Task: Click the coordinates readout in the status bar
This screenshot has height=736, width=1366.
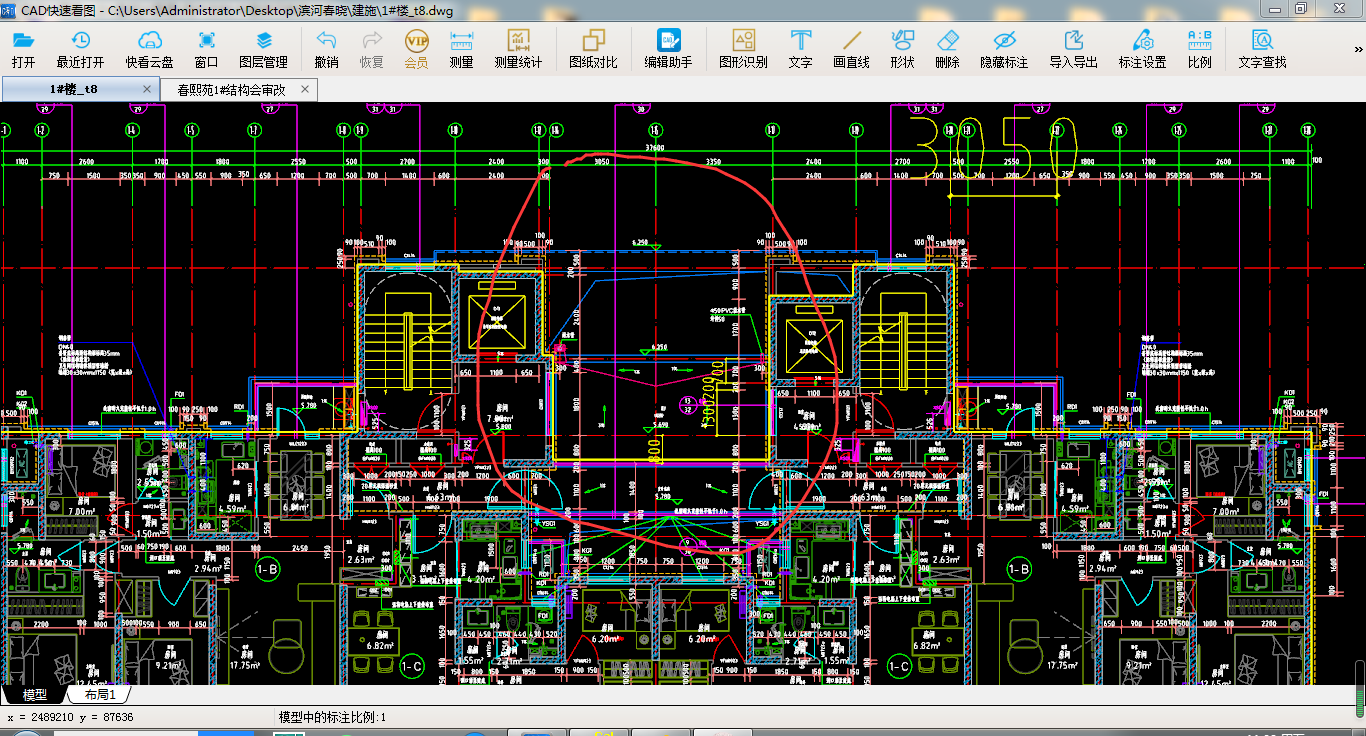Action: pos(70,718)
